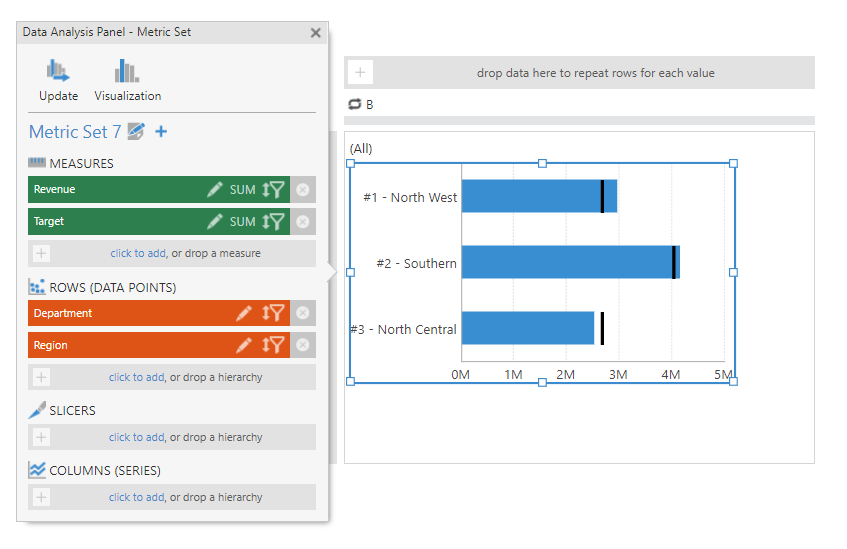The width and height of the screenshot is (847, 549).
Task: Open sort and filter for Region hierarchy
Action: (x=273, y=346)
